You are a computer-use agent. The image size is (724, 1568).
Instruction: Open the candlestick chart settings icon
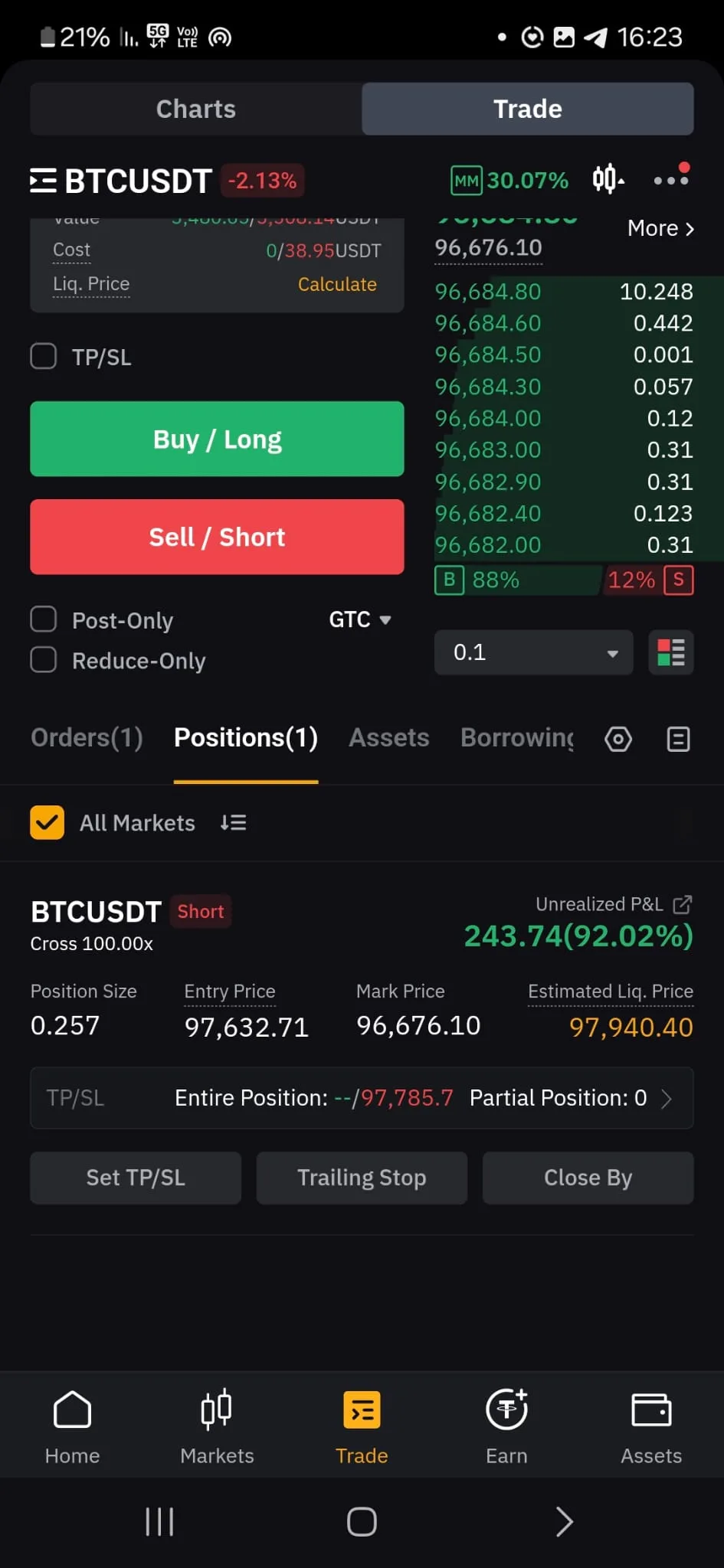pyautogui.click(x=608, y=180)
